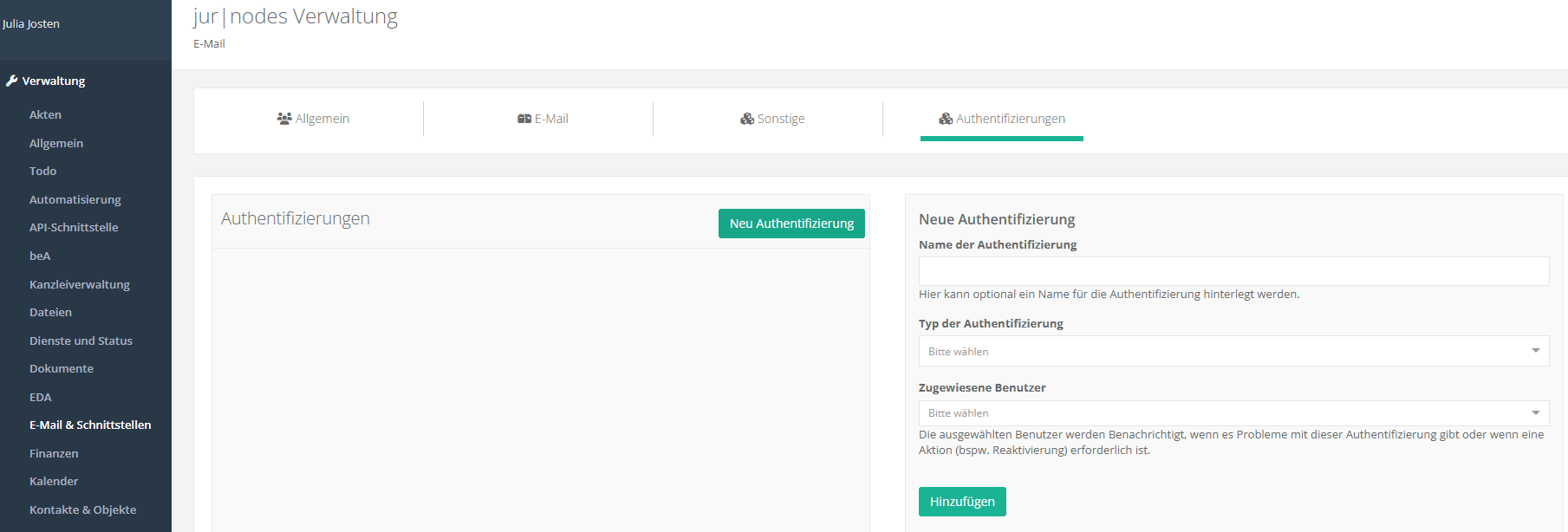Image resolution: width=1568 pixels, height=532 pixels.
Task: Focus the Name der Authentifizierung field
Action: (x=1233, y=271)
